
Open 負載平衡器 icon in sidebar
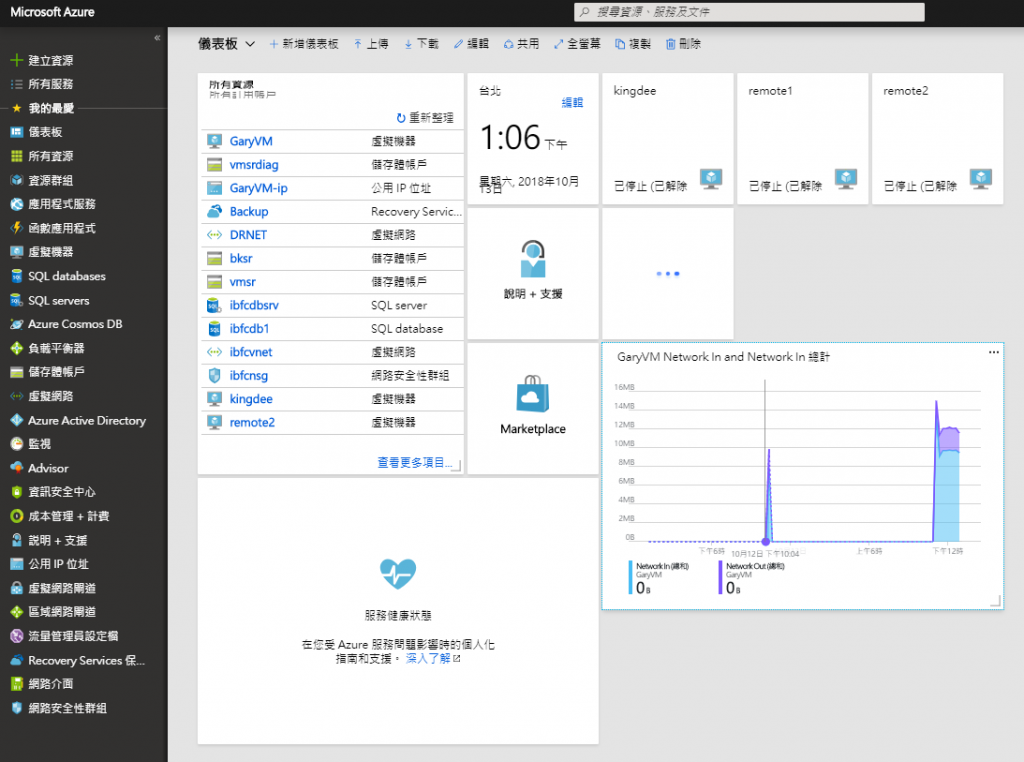click(x=17, y=348)
